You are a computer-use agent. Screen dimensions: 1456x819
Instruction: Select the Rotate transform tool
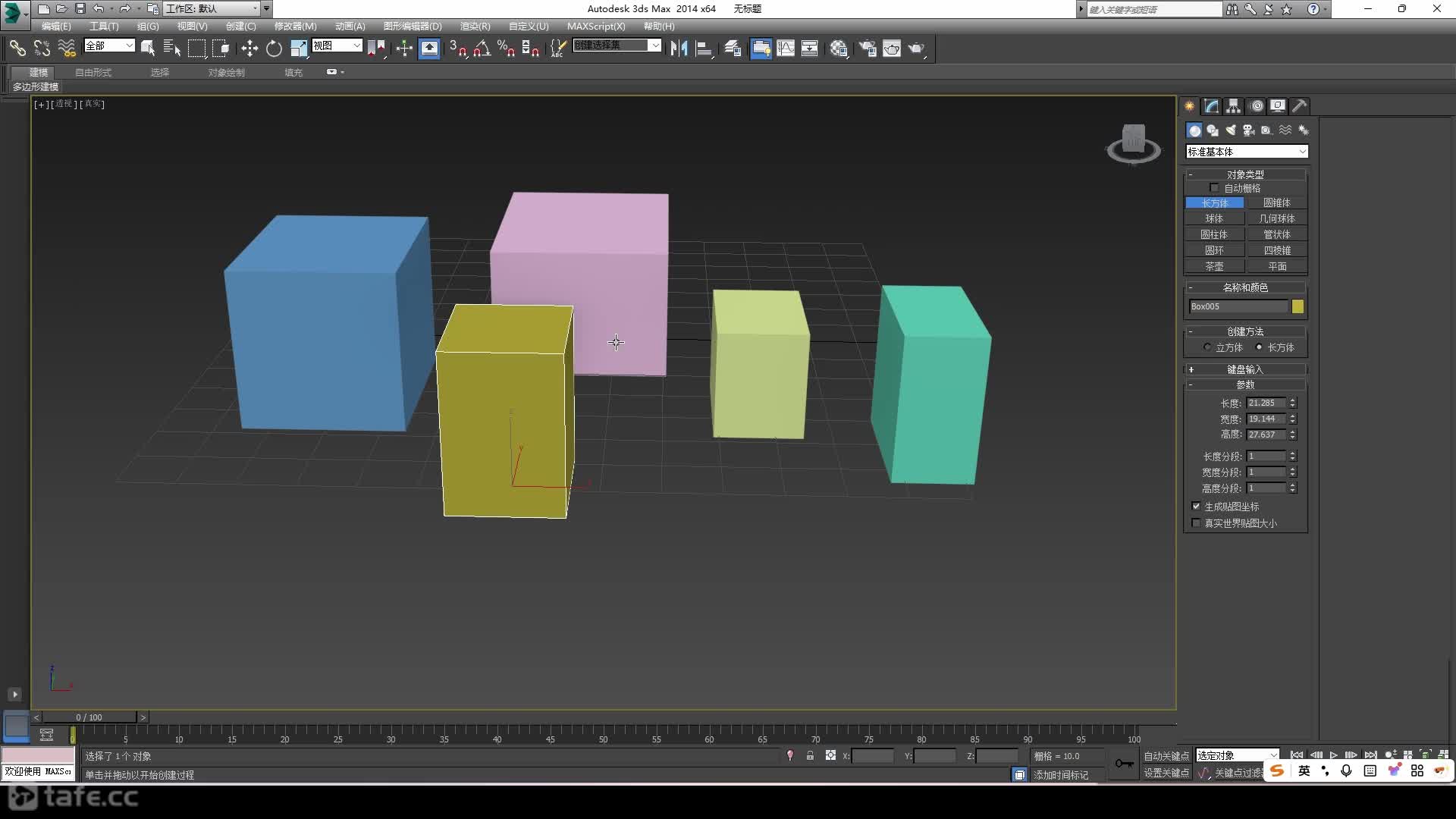[x=274, y=49]
